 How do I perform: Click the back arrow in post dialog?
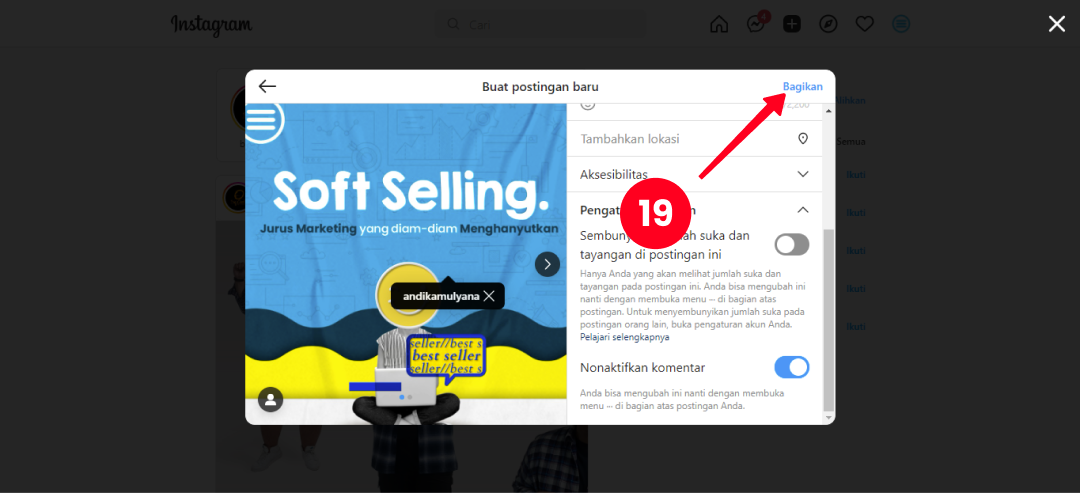coord(267,86)
